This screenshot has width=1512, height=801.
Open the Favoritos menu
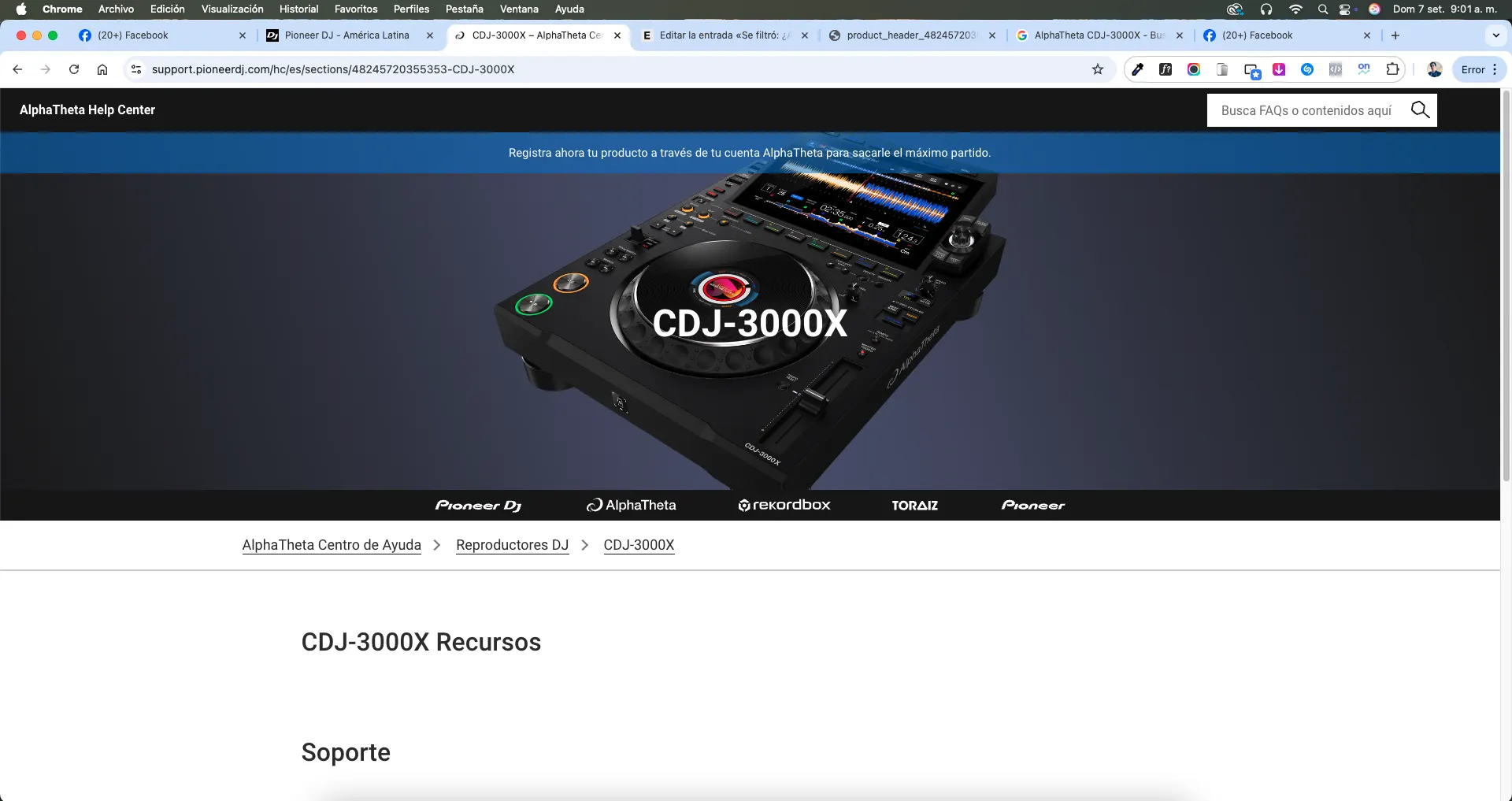click(356, 9)
